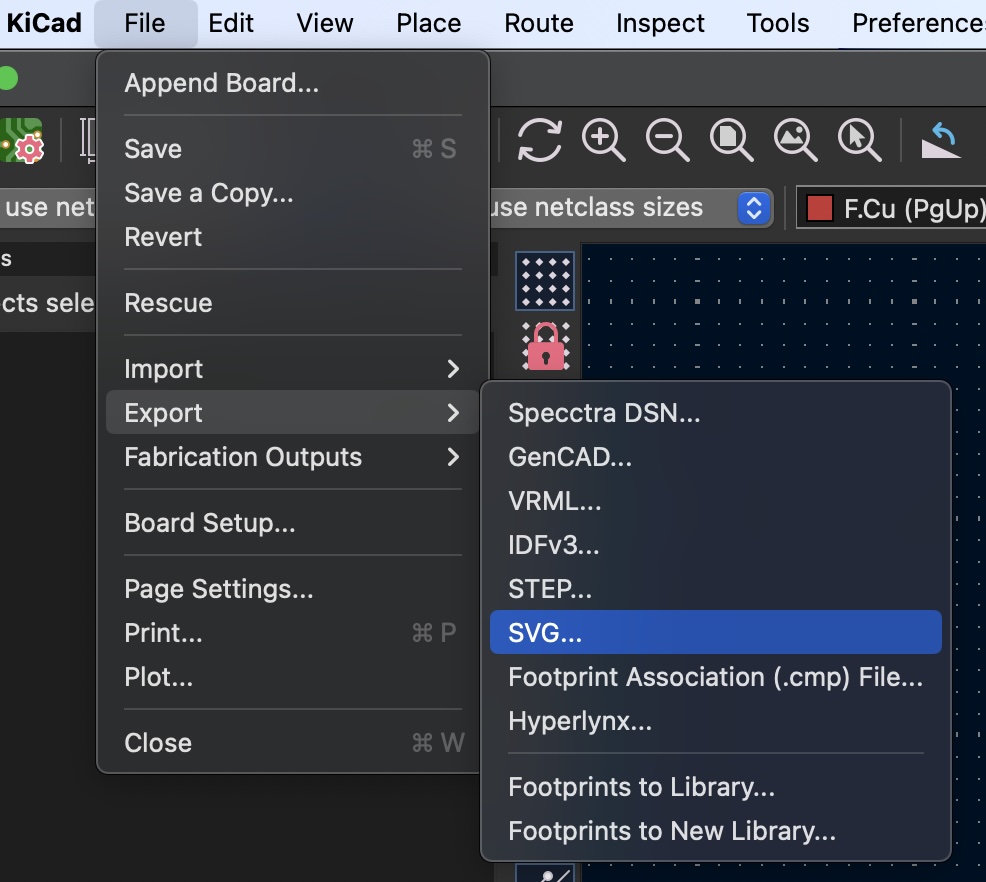This screenshot has height=882, width=986.
Task: Toggle the red padlock grid icon
Action: coord(545,346)
